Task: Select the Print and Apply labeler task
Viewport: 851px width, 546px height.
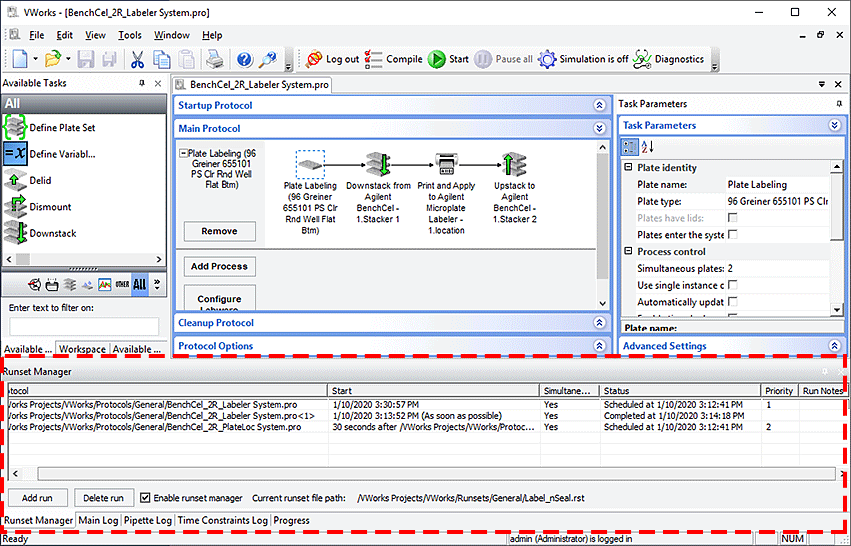Action: pos(446,164)
